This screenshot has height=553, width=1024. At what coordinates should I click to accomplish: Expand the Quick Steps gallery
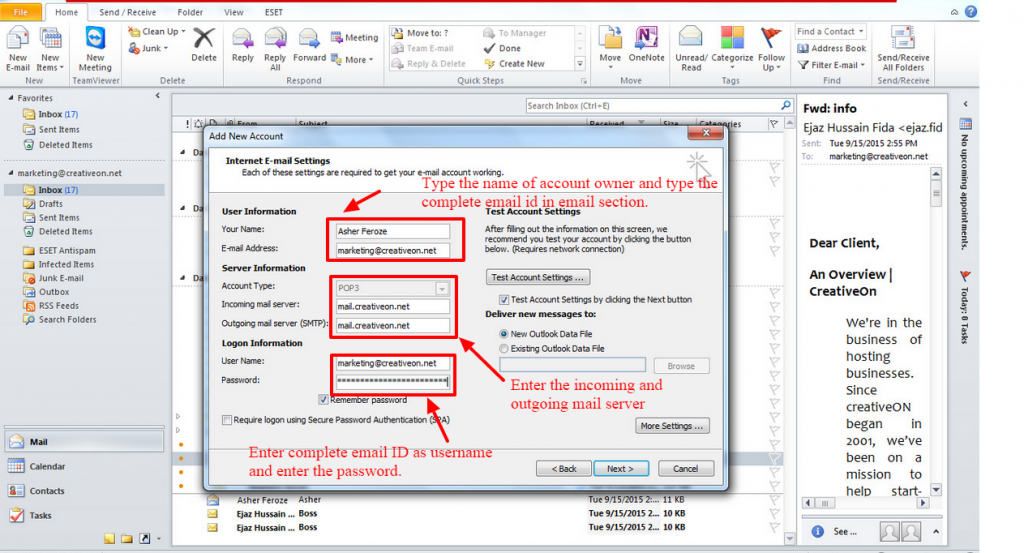(x=579, y=63)
